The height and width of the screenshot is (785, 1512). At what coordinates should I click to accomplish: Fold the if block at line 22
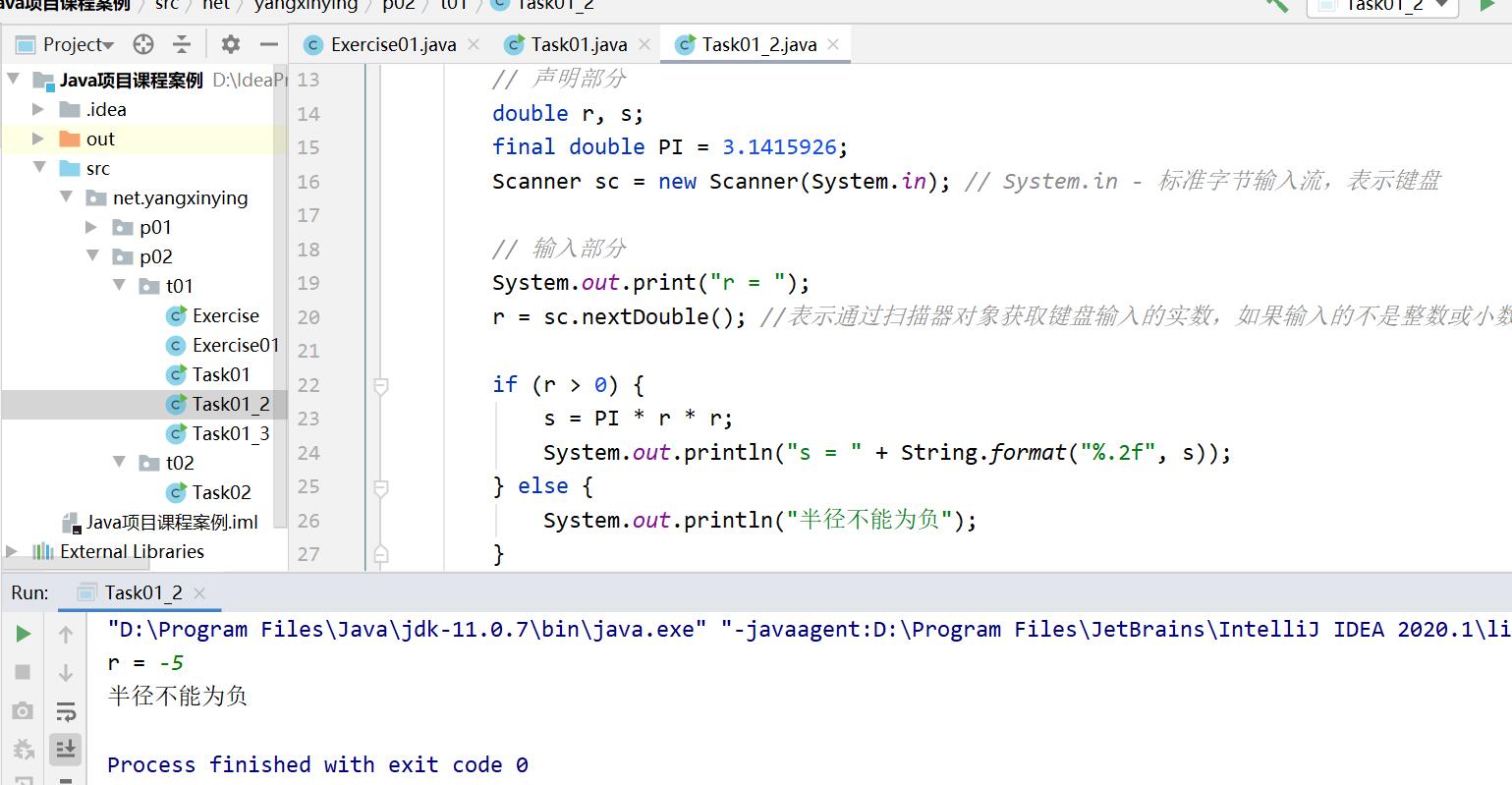click(x=380, y=385)
